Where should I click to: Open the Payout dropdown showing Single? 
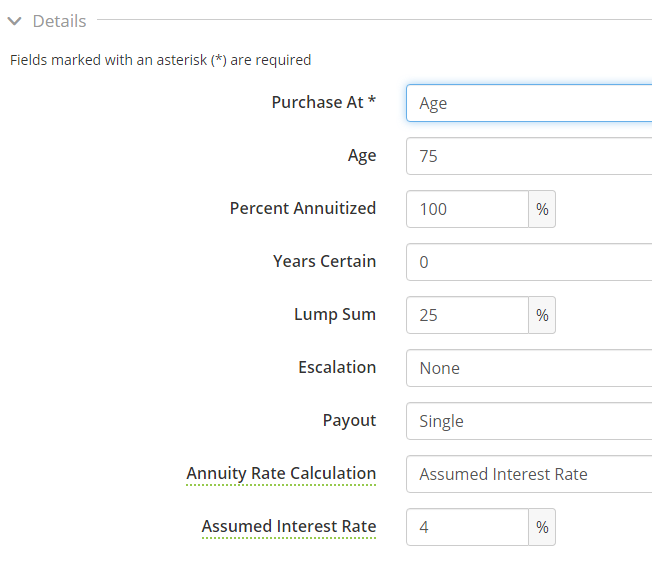[x=529, y=421]
